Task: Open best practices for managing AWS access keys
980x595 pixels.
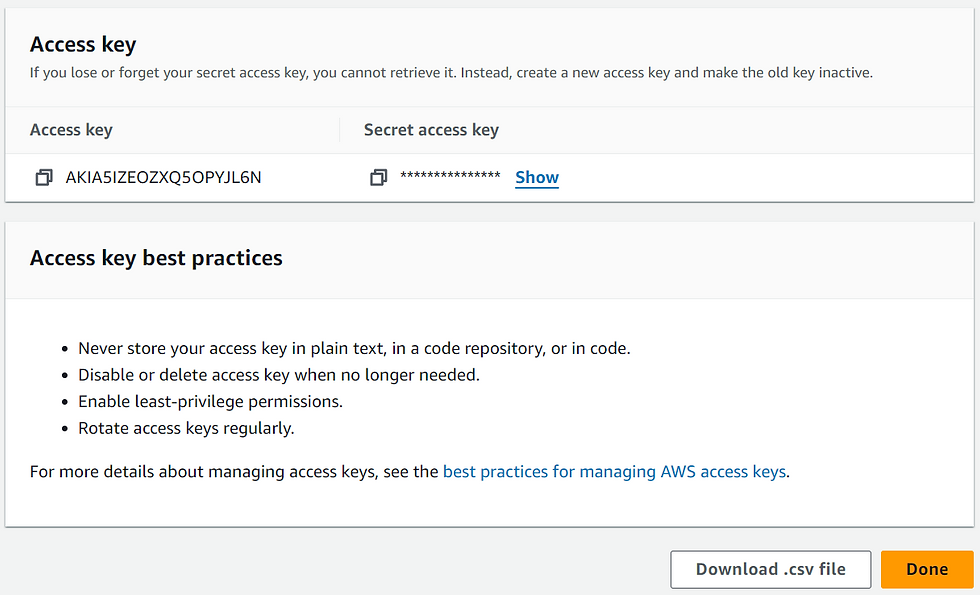Action: (614, 471)
